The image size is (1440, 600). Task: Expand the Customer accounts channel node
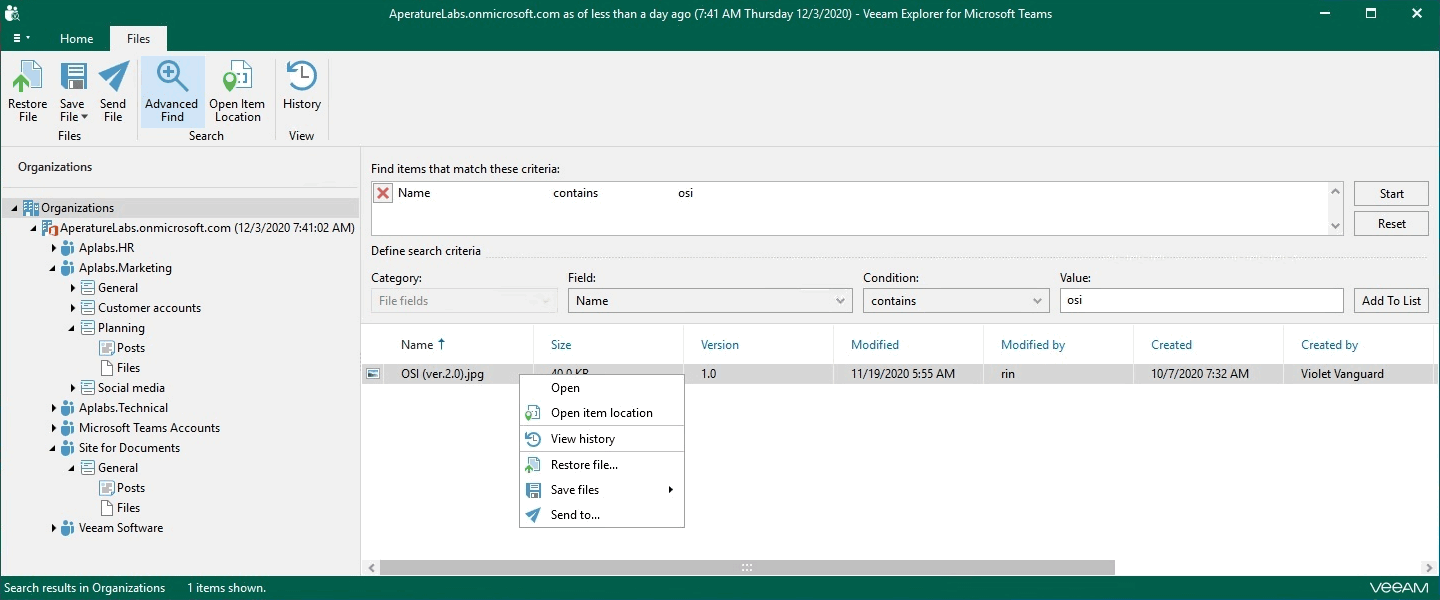[73, 308]
